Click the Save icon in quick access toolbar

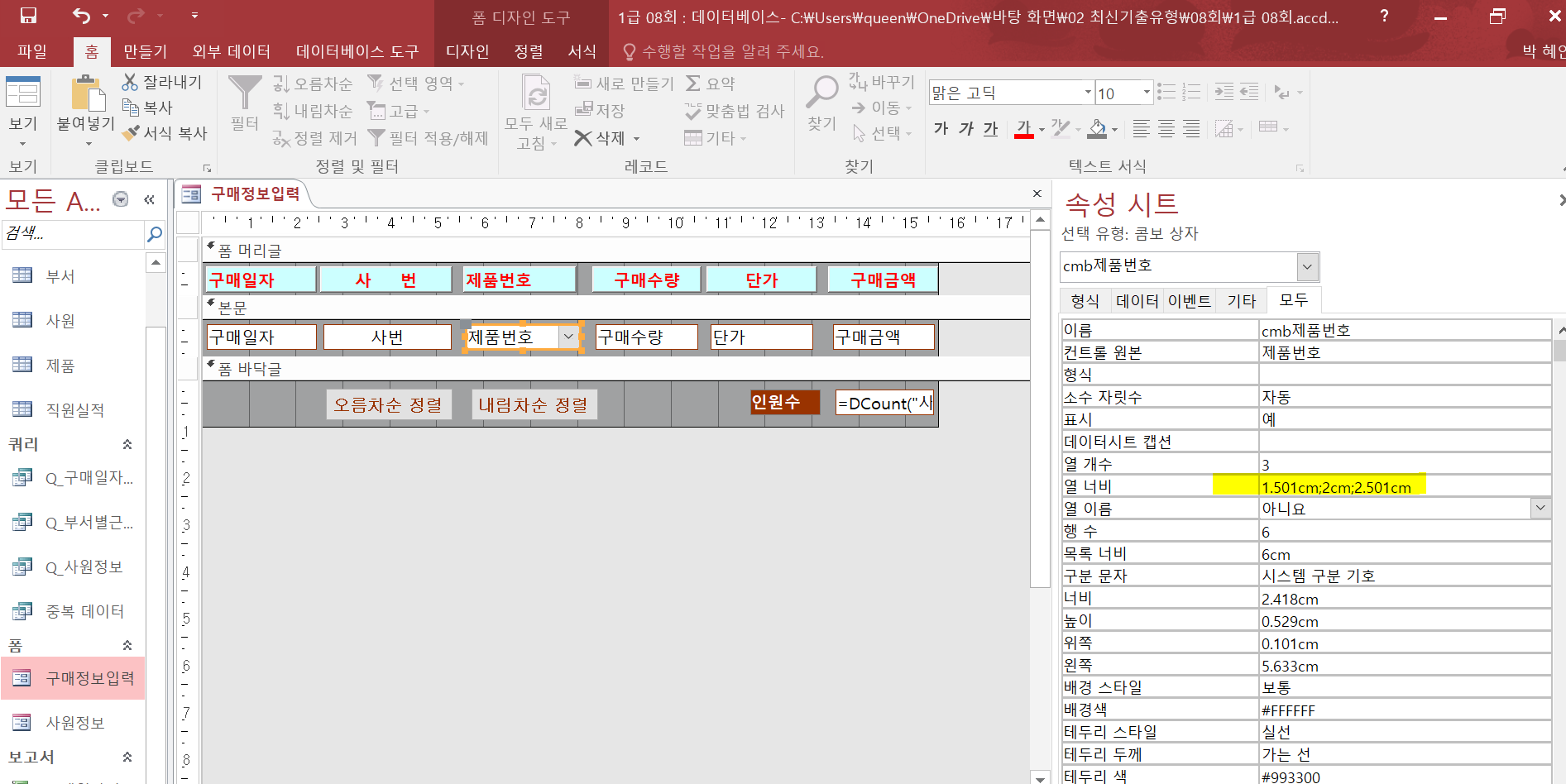point(28,16)
